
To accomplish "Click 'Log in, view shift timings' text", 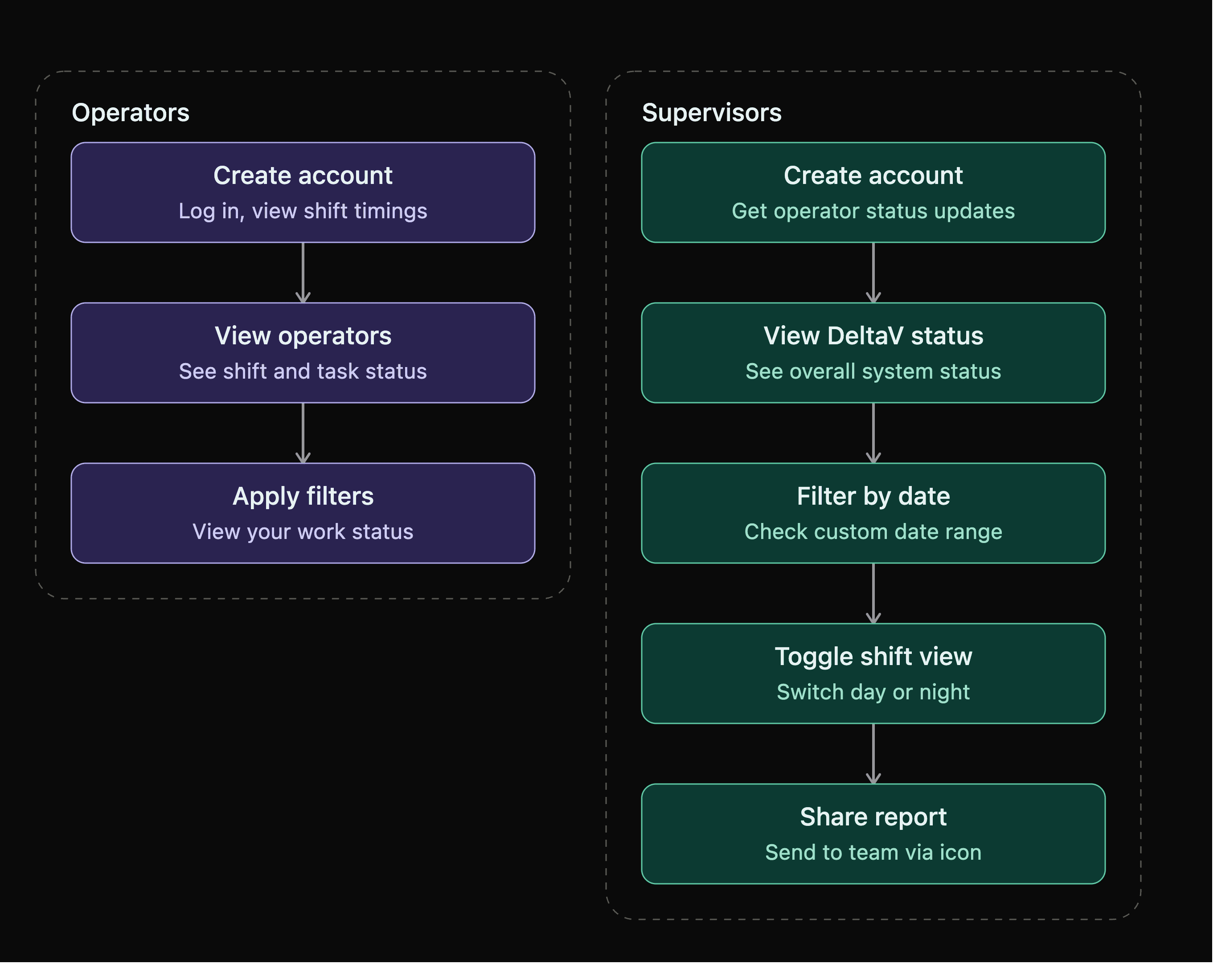I will (303, 211).
